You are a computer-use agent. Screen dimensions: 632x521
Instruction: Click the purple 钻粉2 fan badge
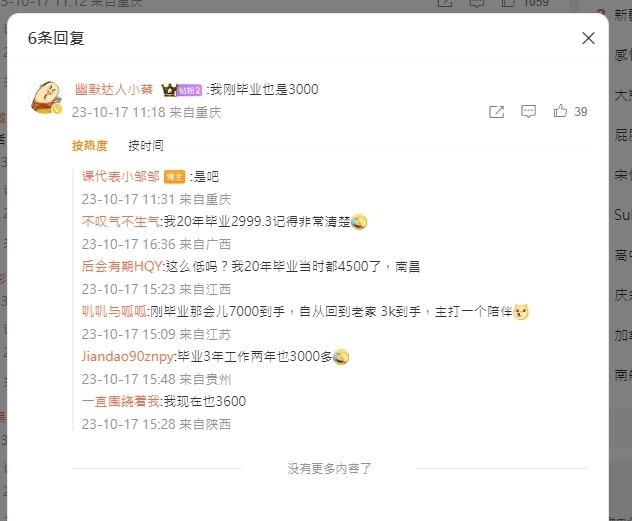[189, 90]
